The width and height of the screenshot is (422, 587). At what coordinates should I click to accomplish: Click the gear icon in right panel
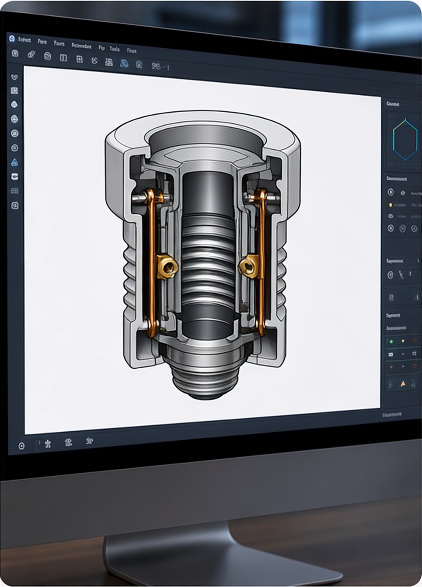click(403, 193)
